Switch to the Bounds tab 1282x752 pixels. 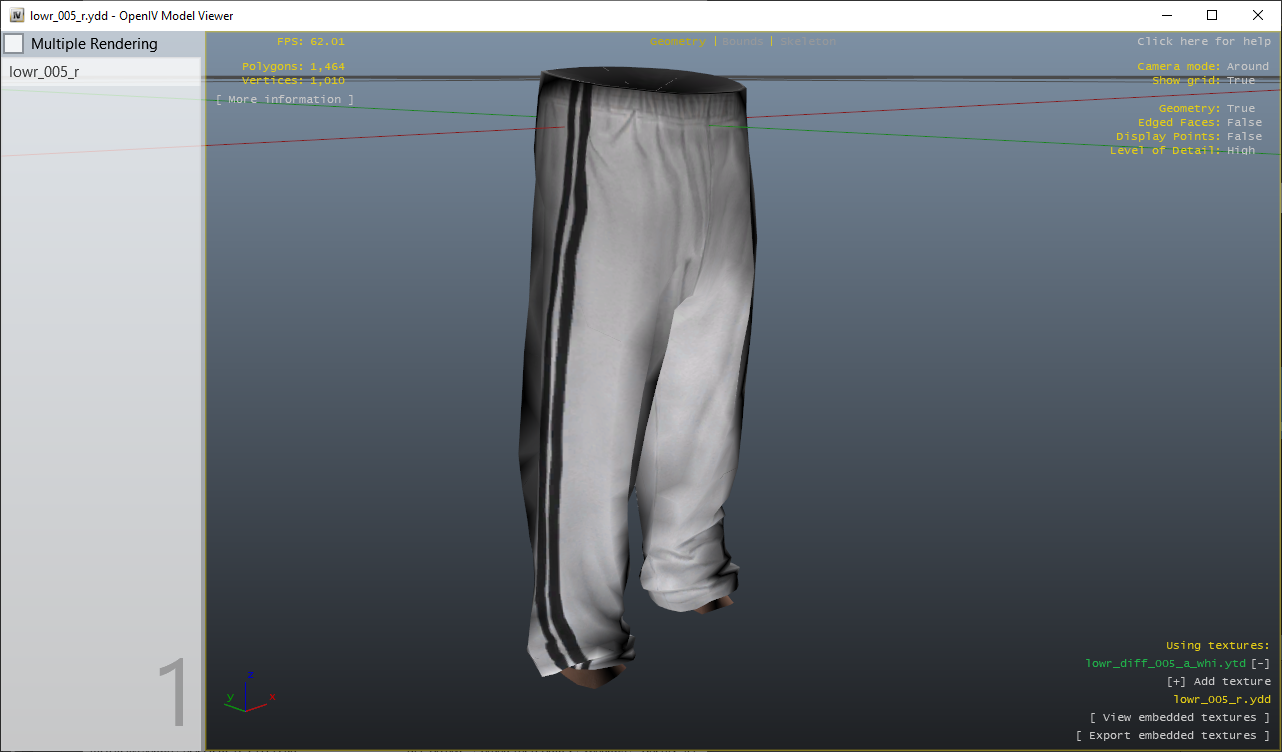click(x=742, y=41)
